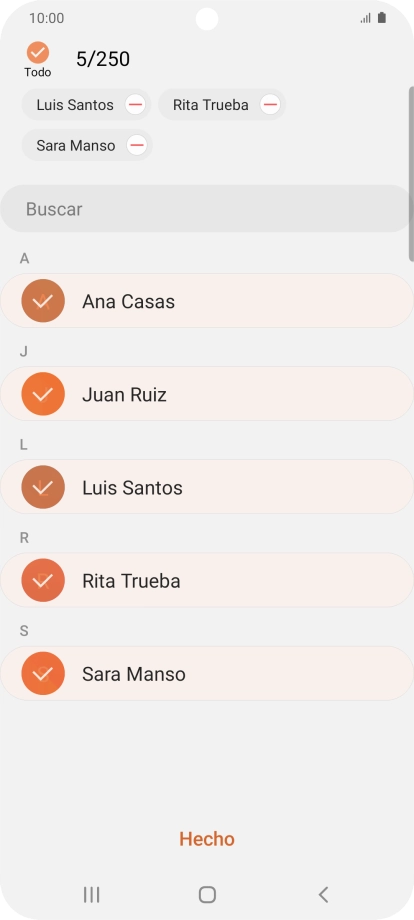Deselect Sara Manso contact checkmark
This screenshot has height=920, width=414.
point(43,674)
